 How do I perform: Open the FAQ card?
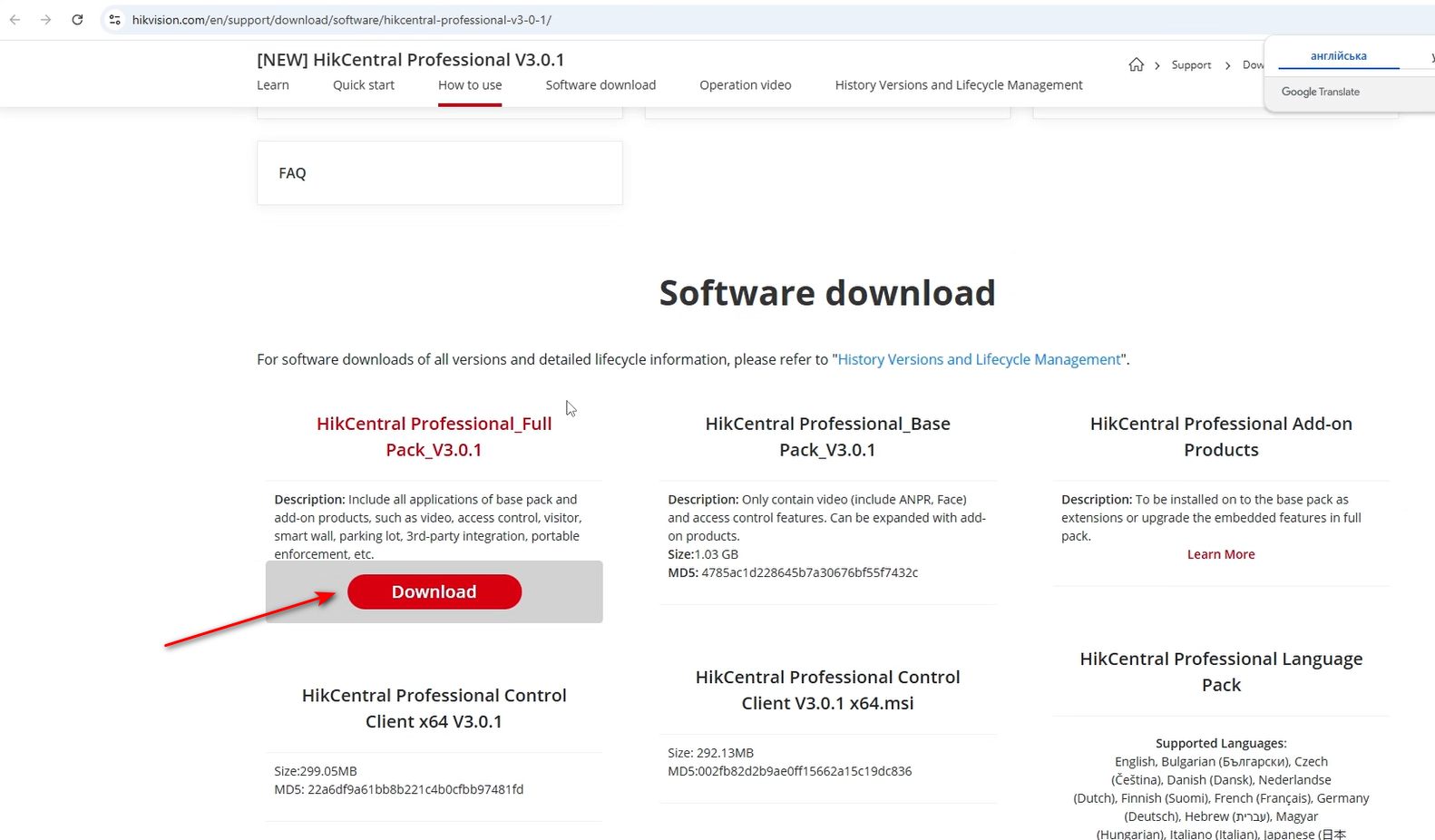(x=439, y=173)
